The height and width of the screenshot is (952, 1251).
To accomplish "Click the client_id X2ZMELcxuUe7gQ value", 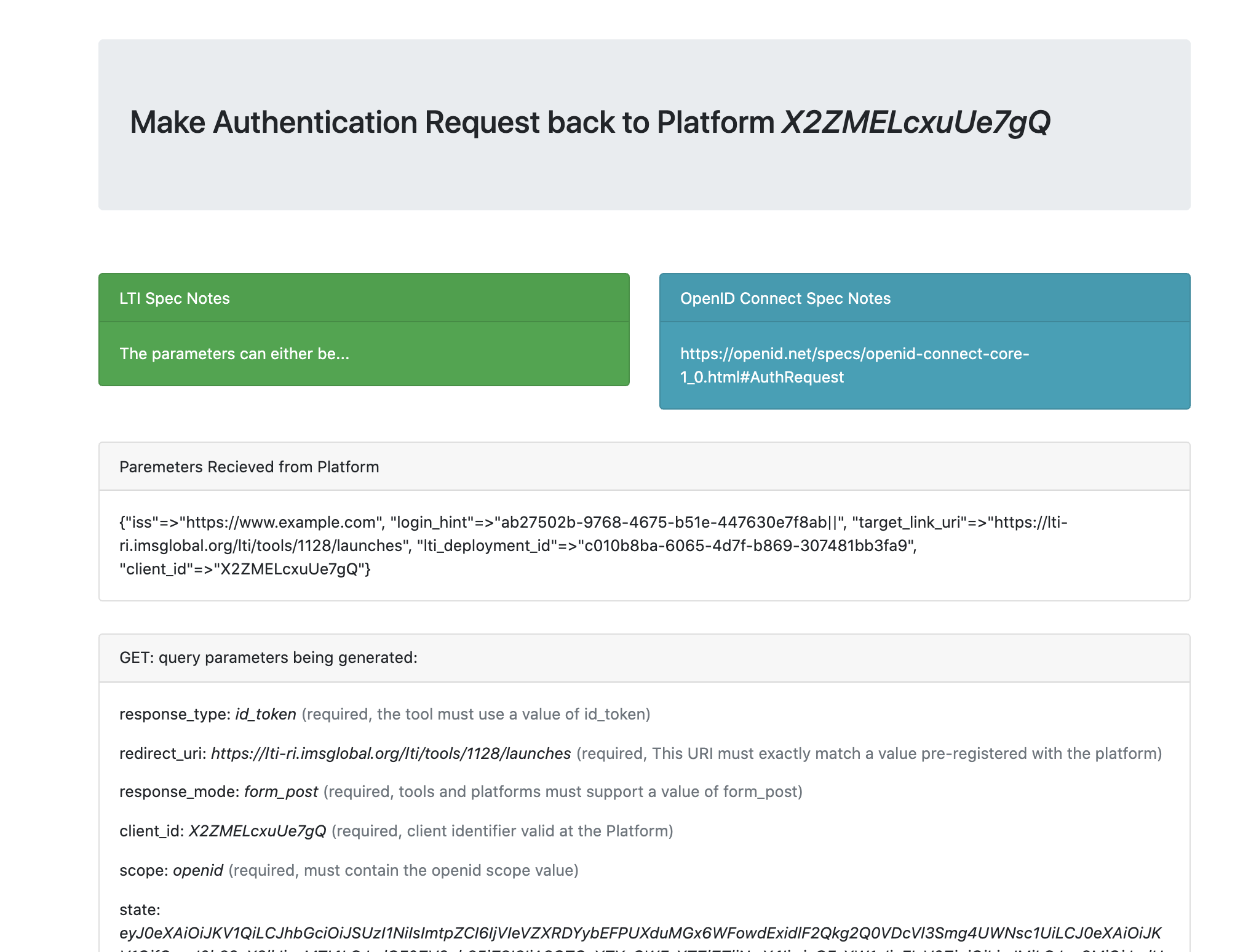I will tap(257, 831).
